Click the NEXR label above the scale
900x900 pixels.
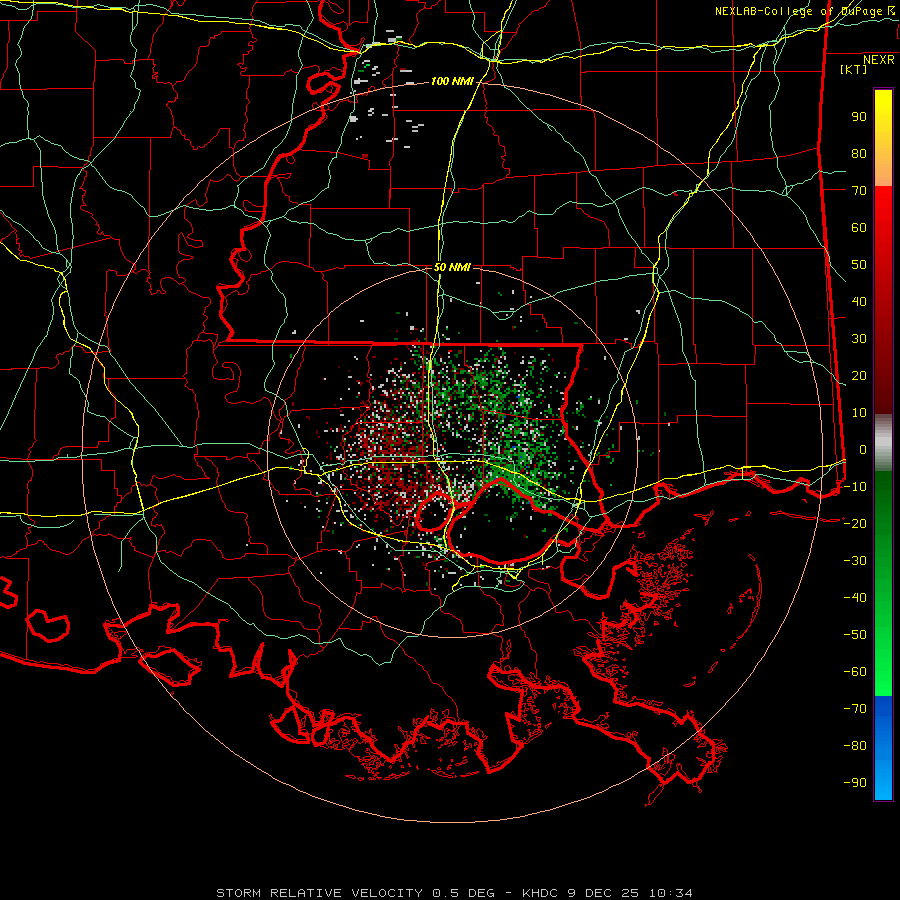pyautogui.click(x=879, y=60)
